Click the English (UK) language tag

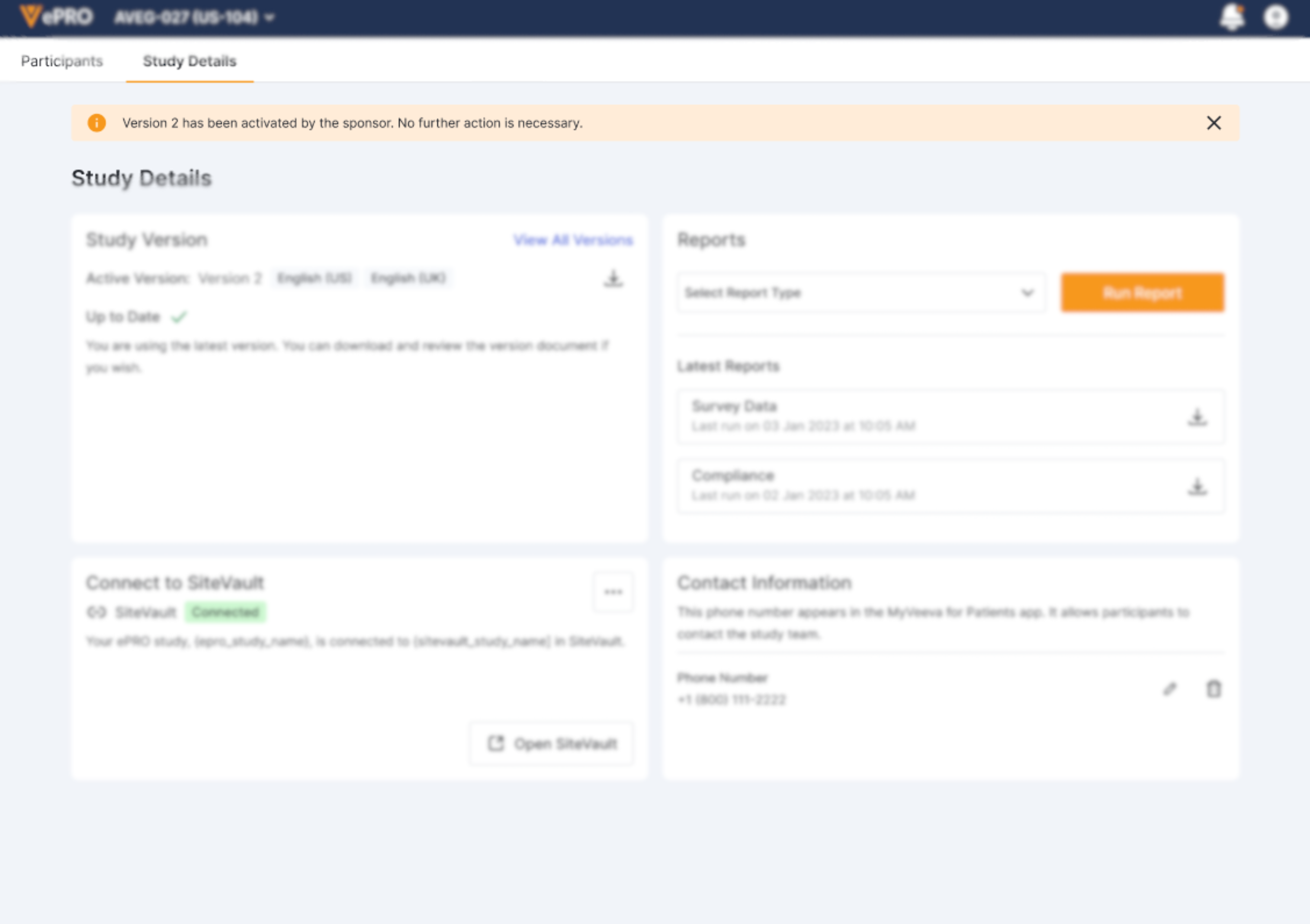click(408, 278)
